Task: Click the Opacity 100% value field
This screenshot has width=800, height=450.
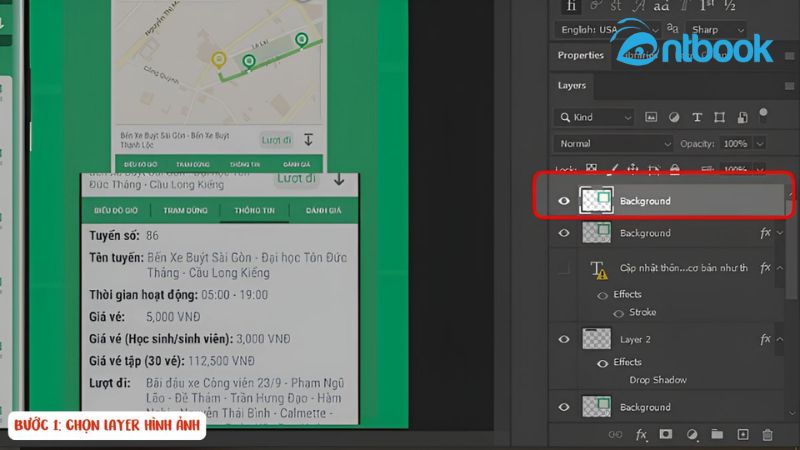Action: pos(735,144)
